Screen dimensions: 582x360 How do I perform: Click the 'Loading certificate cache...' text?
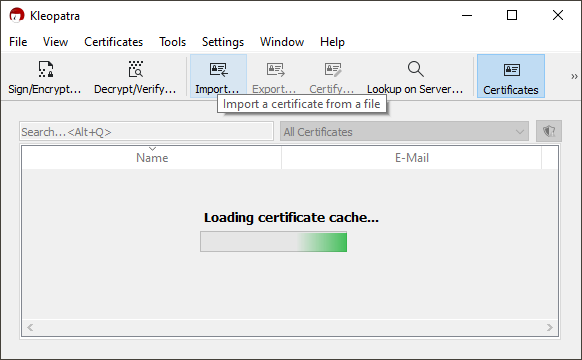[291, 217]
